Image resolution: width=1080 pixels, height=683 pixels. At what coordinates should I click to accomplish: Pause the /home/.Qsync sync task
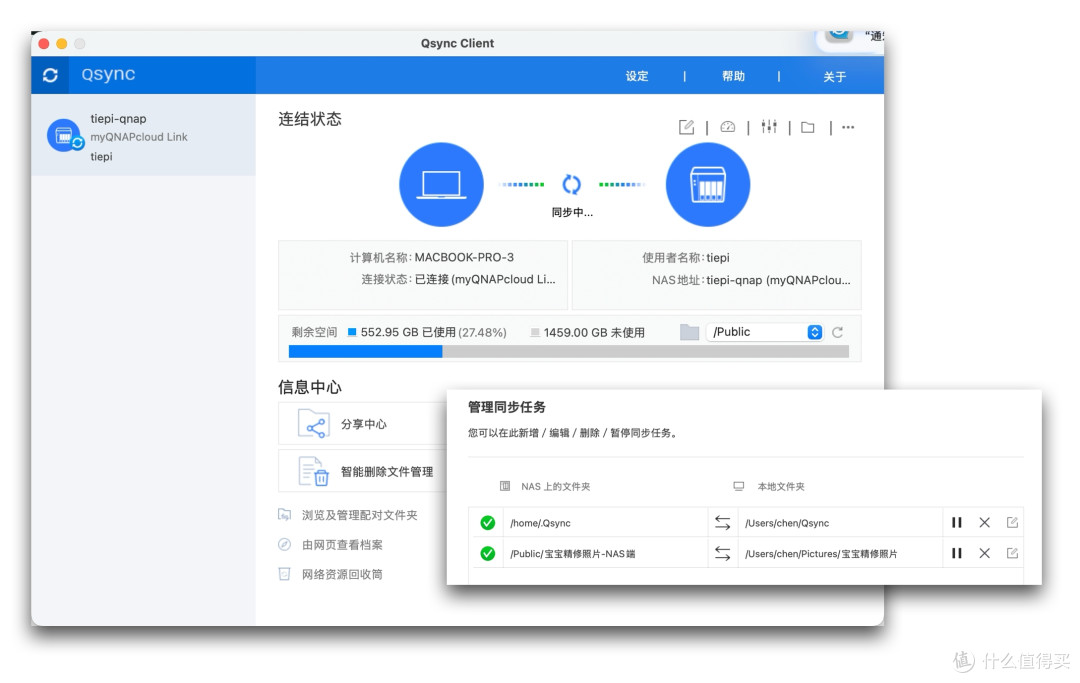(x=956, y=523)
